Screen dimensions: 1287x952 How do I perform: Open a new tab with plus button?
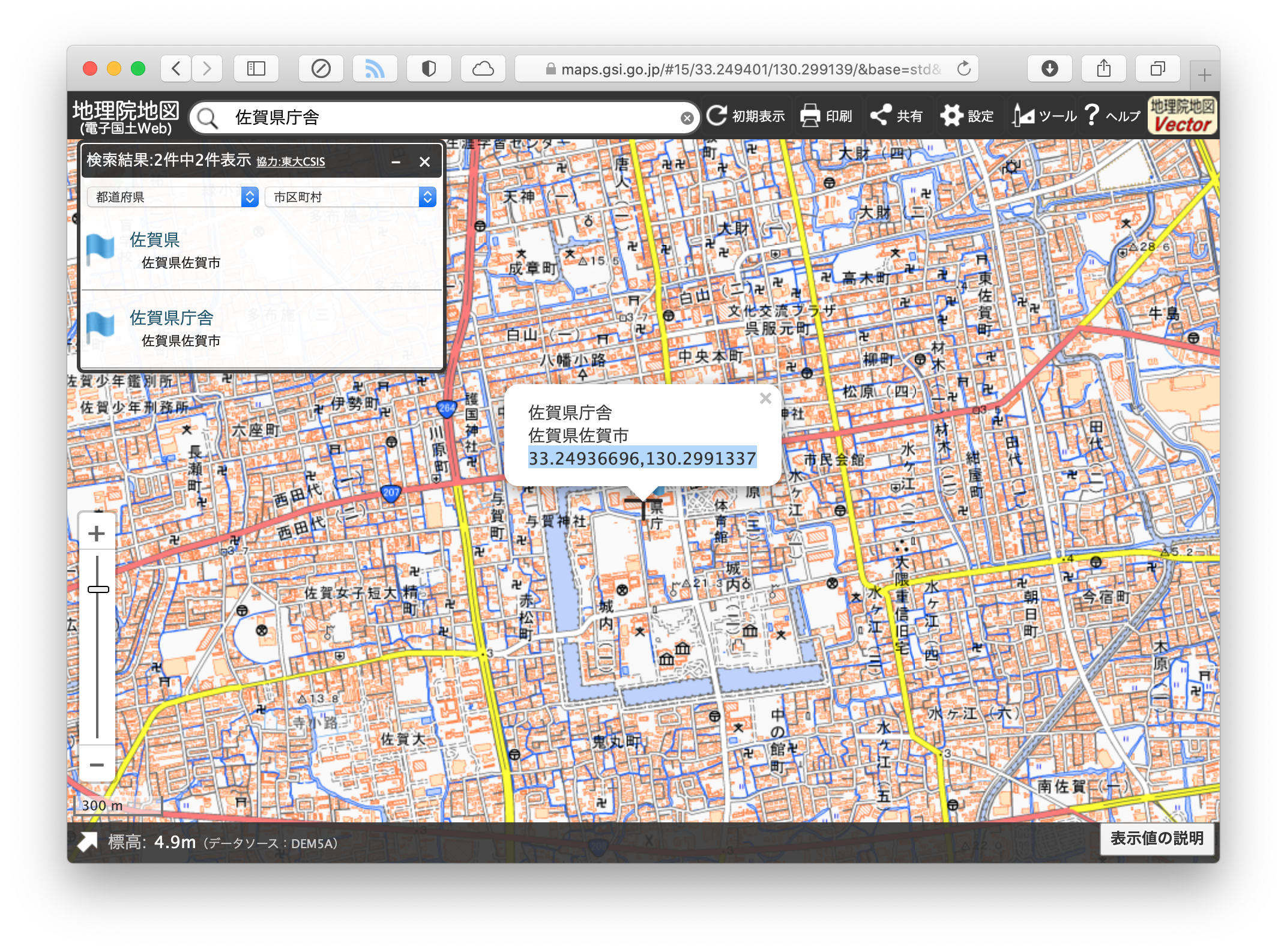[1204, 75]
